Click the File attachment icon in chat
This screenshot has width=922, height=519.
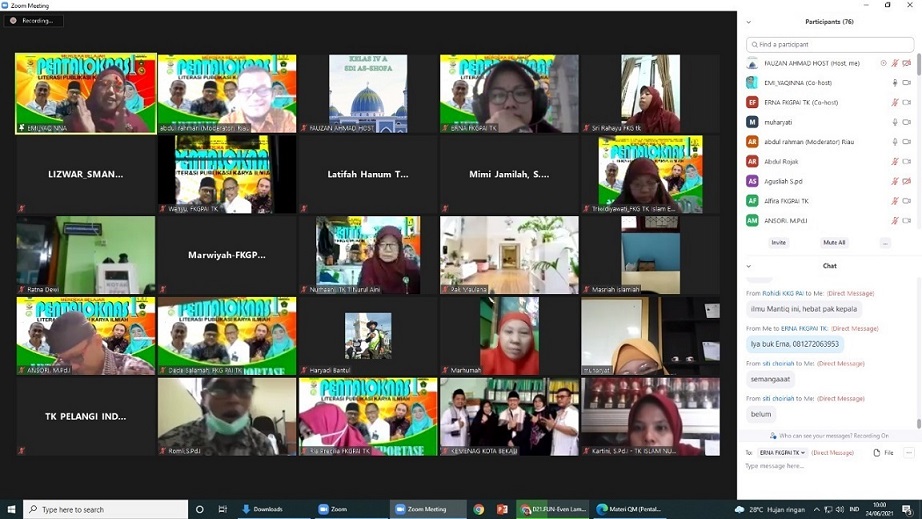tap(883, 453)
